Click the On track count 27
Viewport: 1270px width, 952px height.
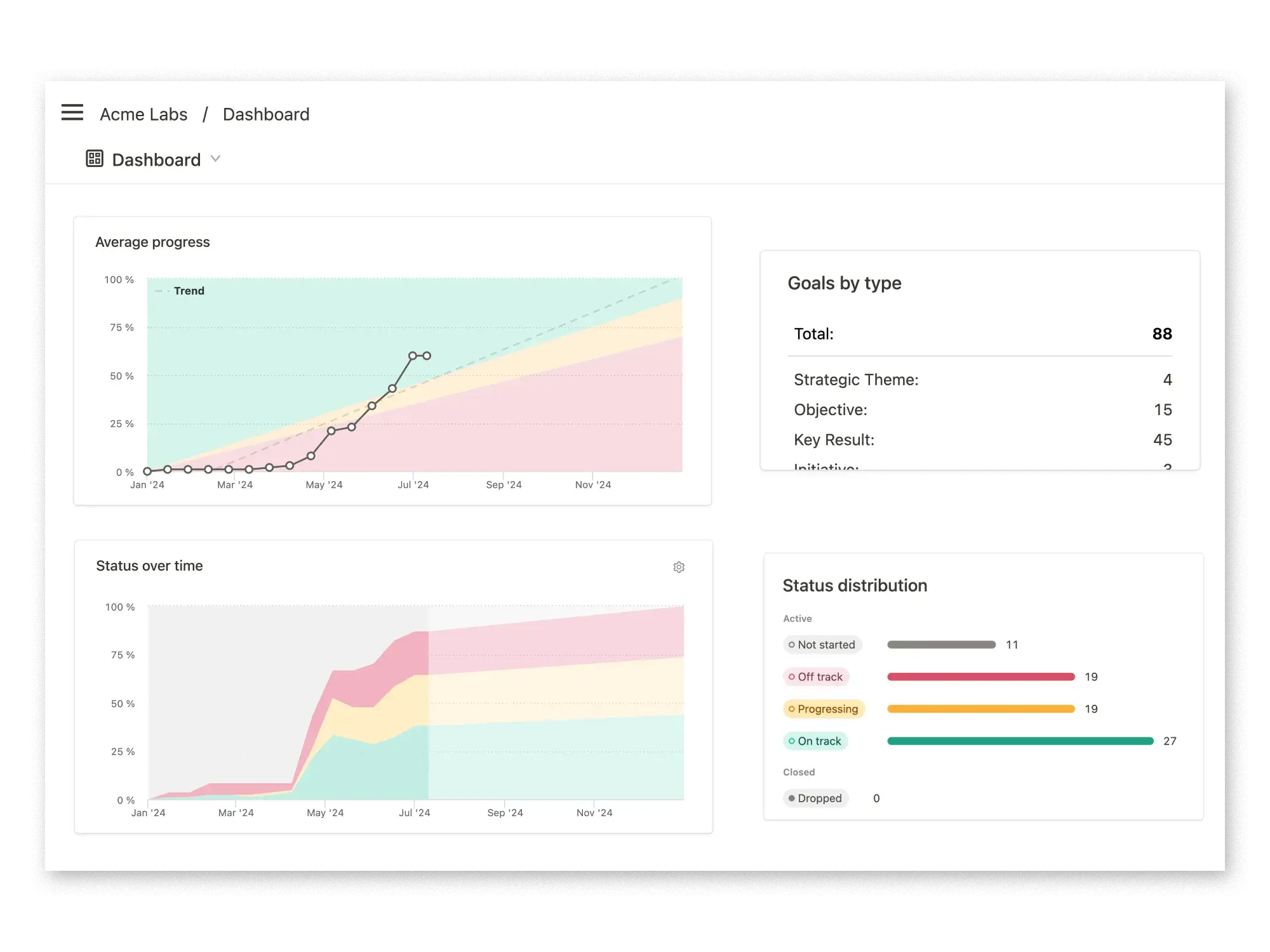[x=1170, y=741]
